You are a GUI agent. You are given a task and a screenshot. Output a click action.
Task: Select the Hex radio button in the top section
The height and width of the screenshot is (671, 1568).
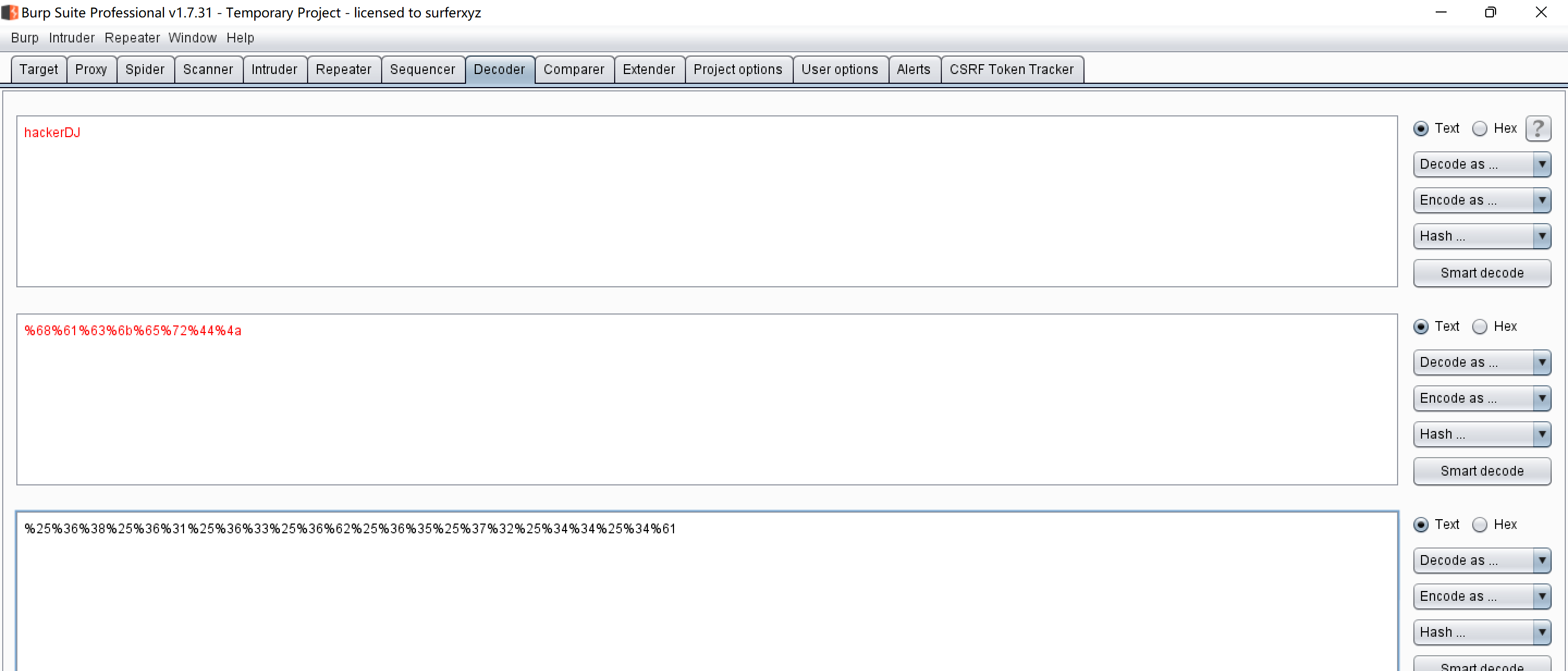click(1481, 128)
